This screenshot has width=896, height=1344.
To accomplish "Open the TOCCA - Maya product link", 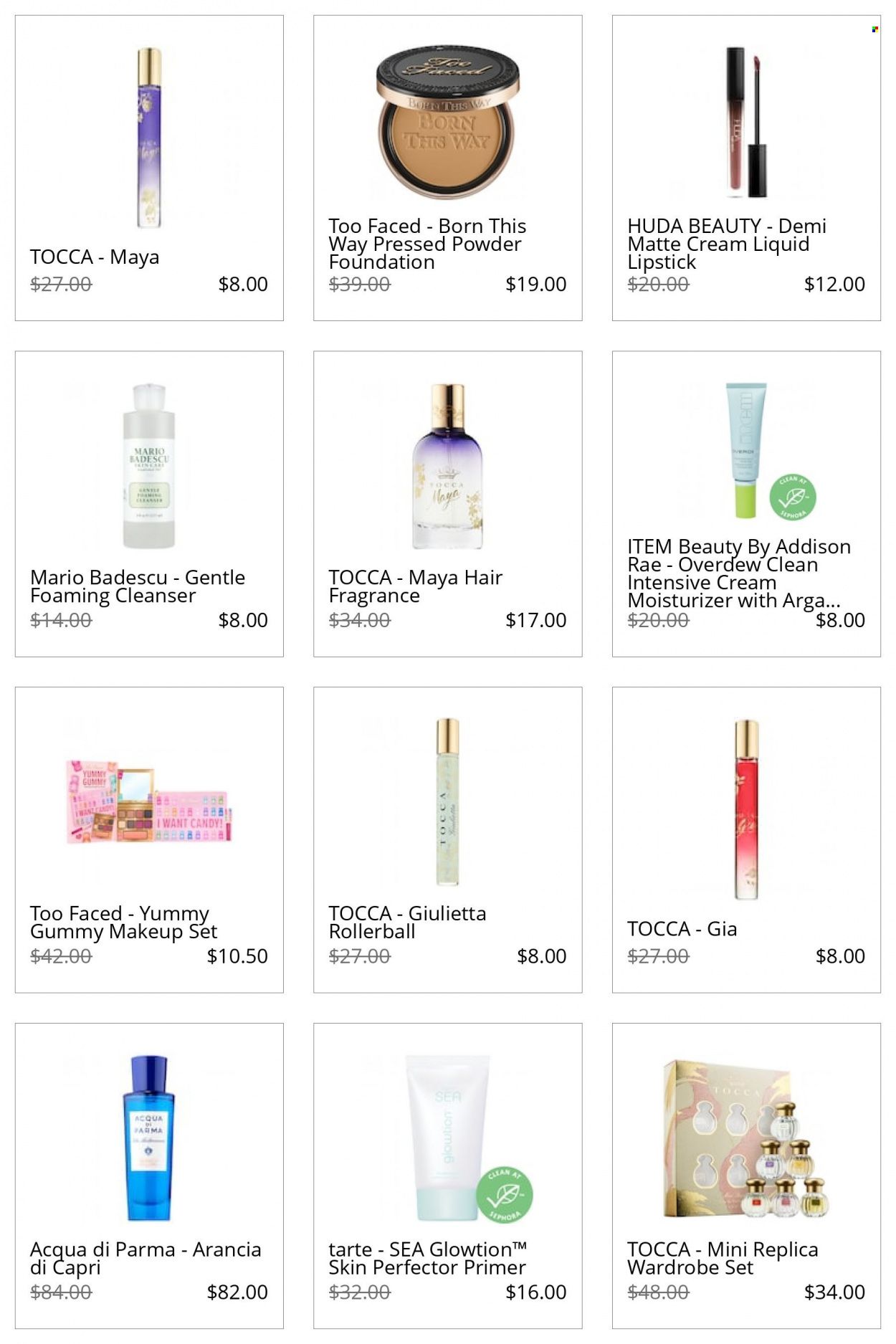I will click(95, 257).
